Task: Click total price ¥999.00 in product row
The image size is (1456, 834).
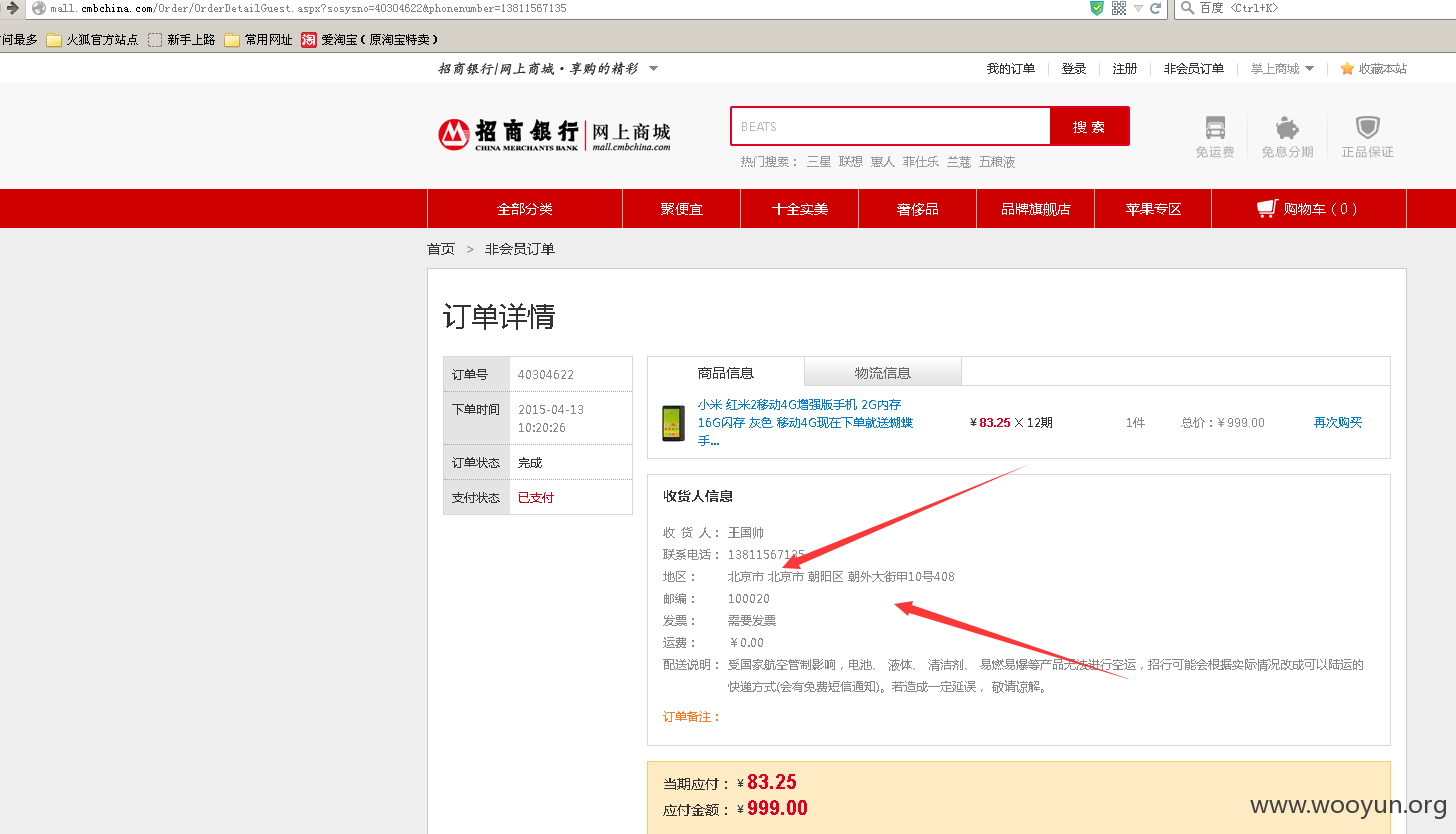Action: click(x=1223, y=423)
